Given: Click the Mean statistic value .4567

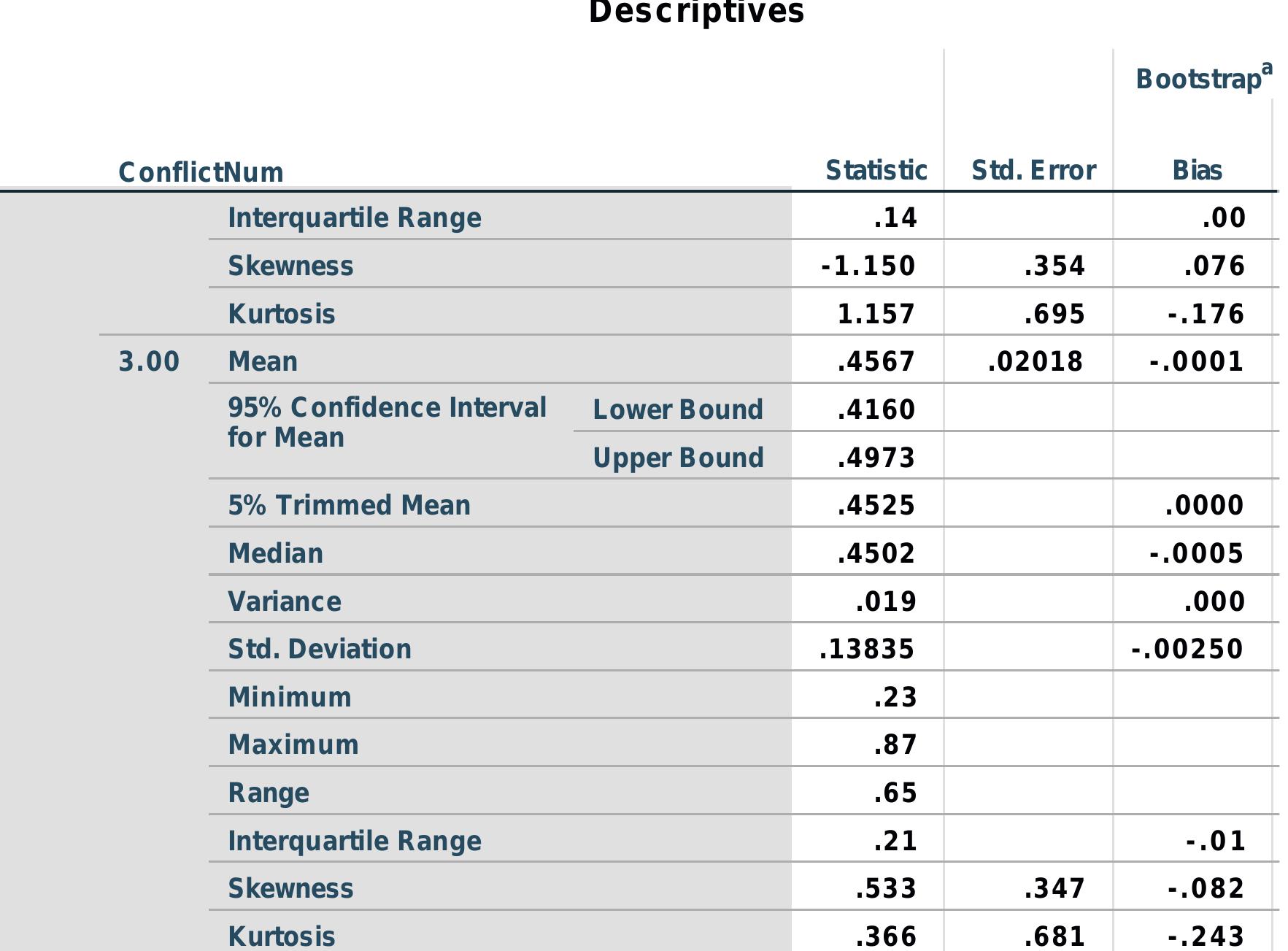Looking at the screenshot, I should [876, 361].
